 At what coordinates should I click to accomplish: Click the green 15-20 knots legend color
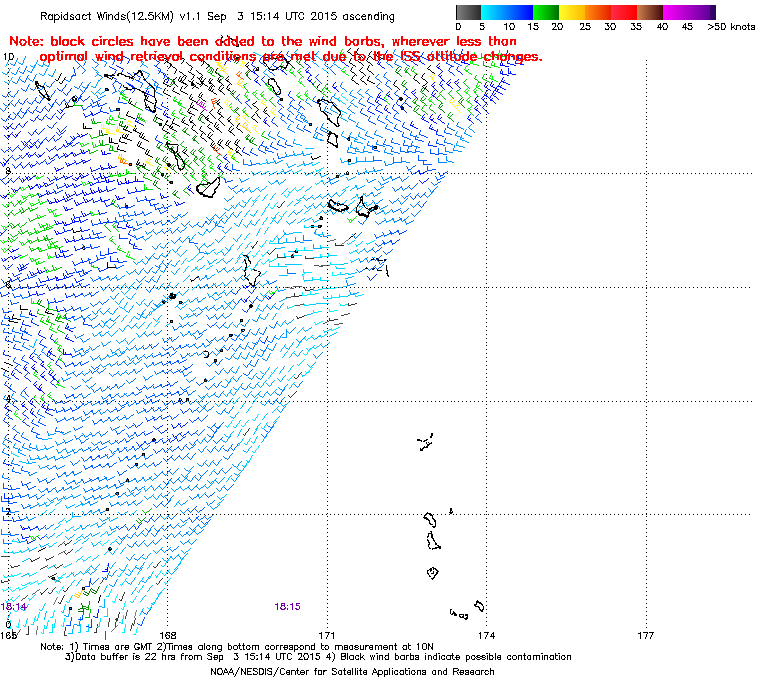[x=546, y=12]
